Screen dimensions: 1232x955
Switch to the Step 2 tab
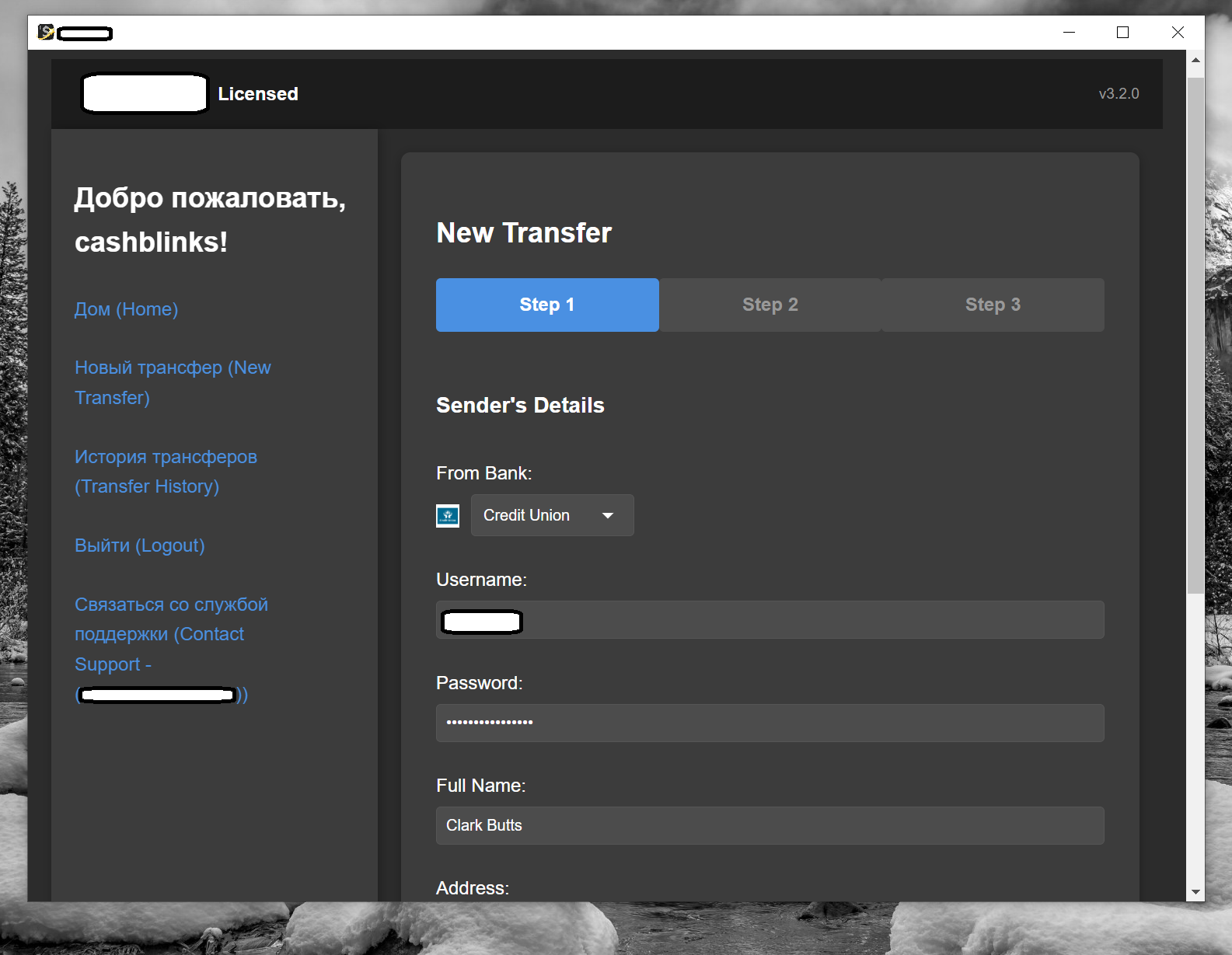(770, 305)
